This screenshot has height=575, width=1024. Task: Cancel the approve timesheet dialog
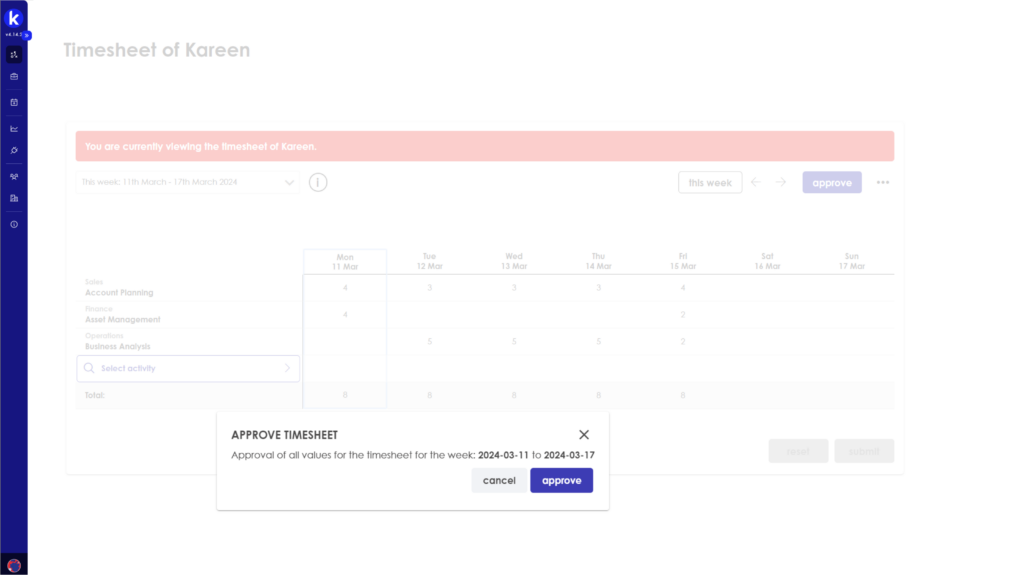point(499,480)
